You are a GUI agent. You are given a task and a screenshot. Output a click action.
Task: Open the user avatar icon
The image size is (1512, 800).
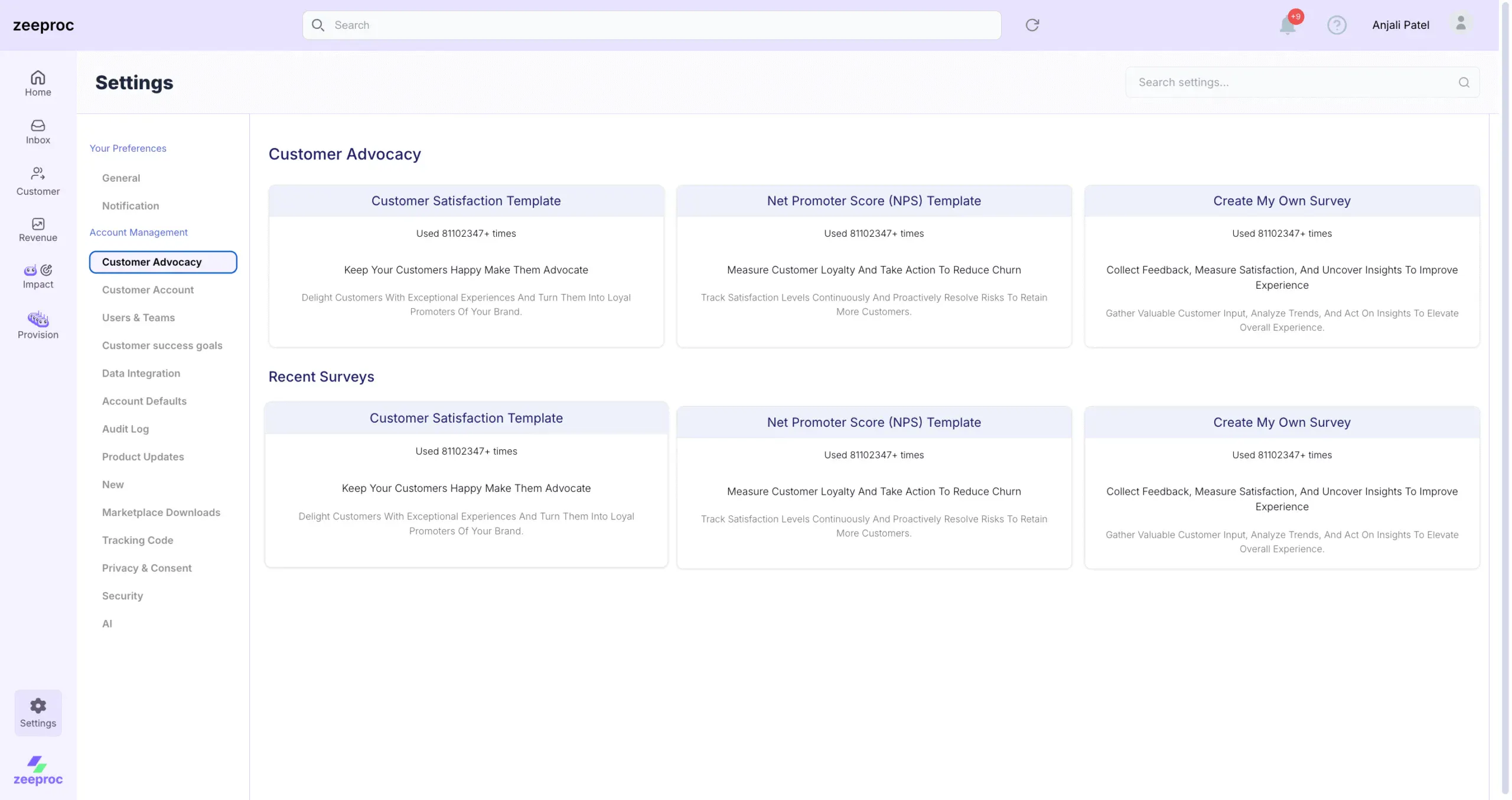point(1461,24)
